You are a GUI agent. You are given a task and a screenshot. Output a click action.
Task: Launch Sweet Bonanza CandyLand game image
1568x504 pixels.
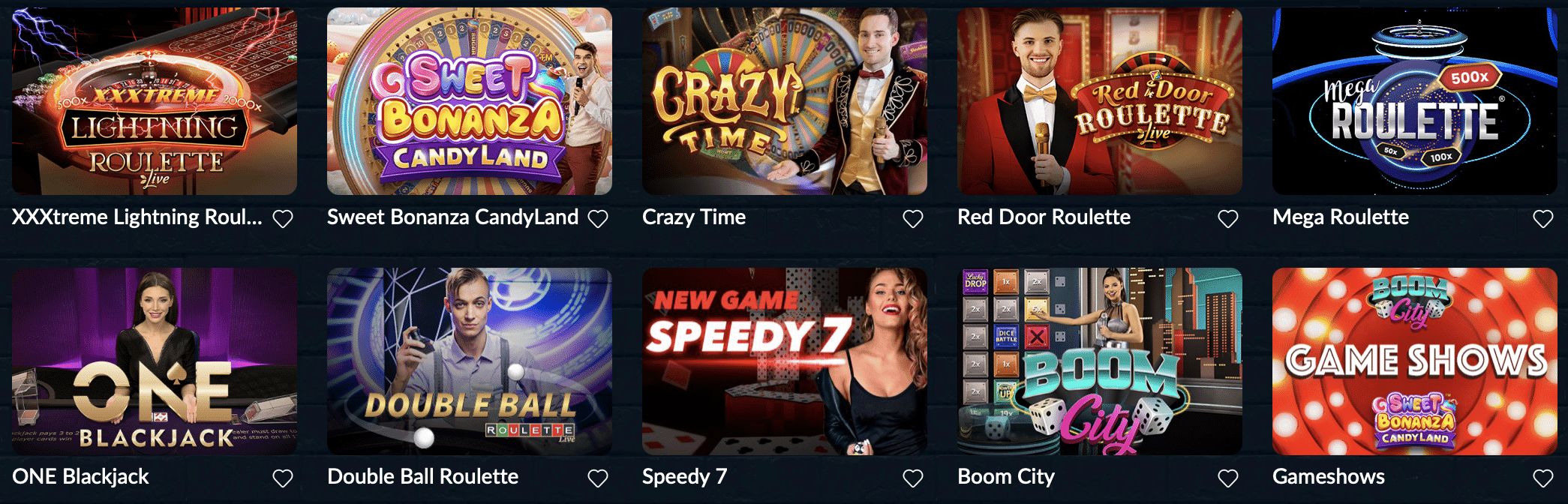click(470, 101)
